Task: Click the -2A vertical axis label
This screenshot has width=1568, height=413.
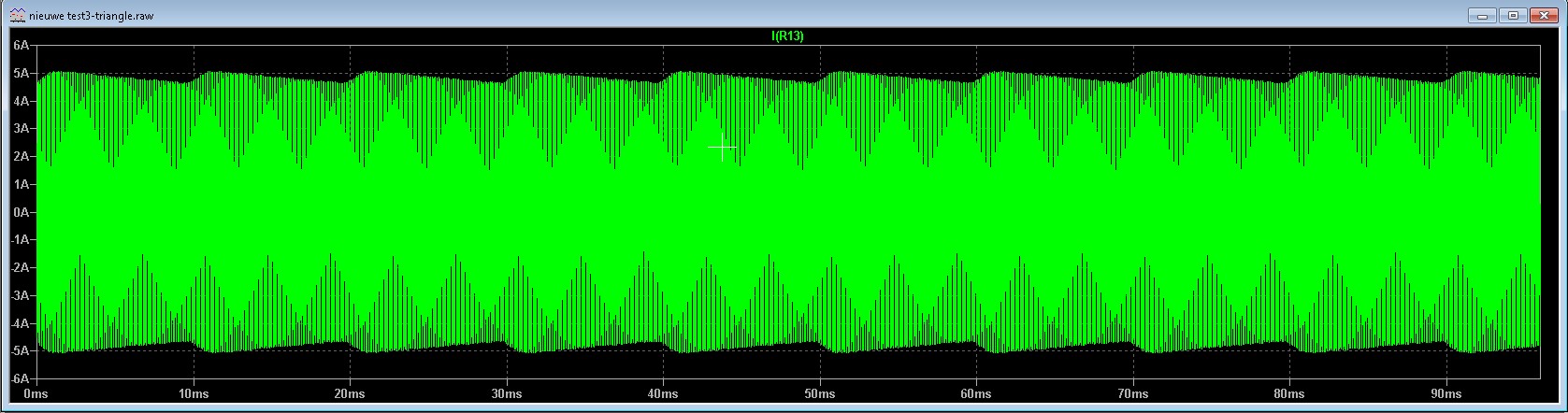Action: 20,268
